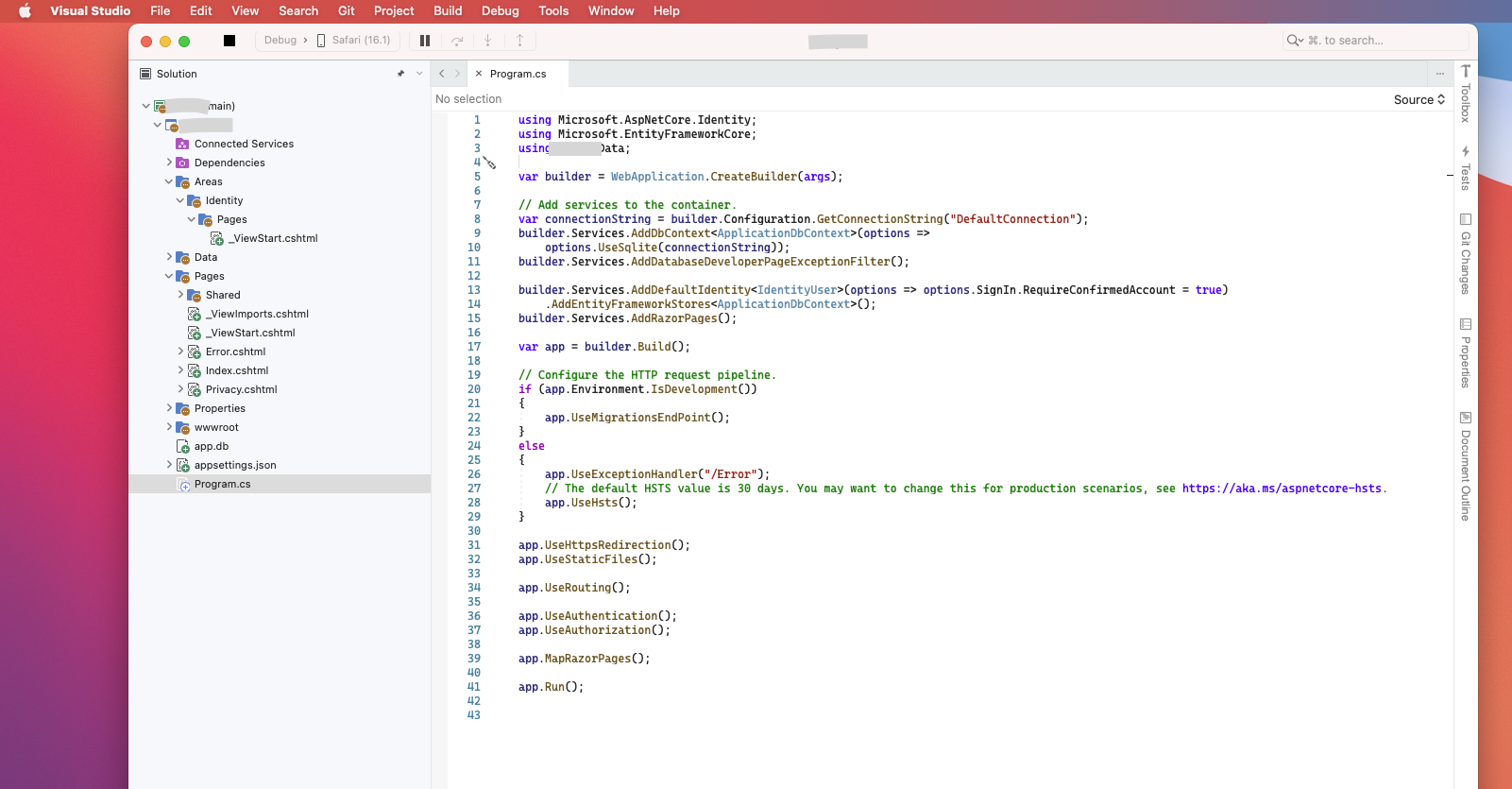Open the Properties side panel

1466,353
